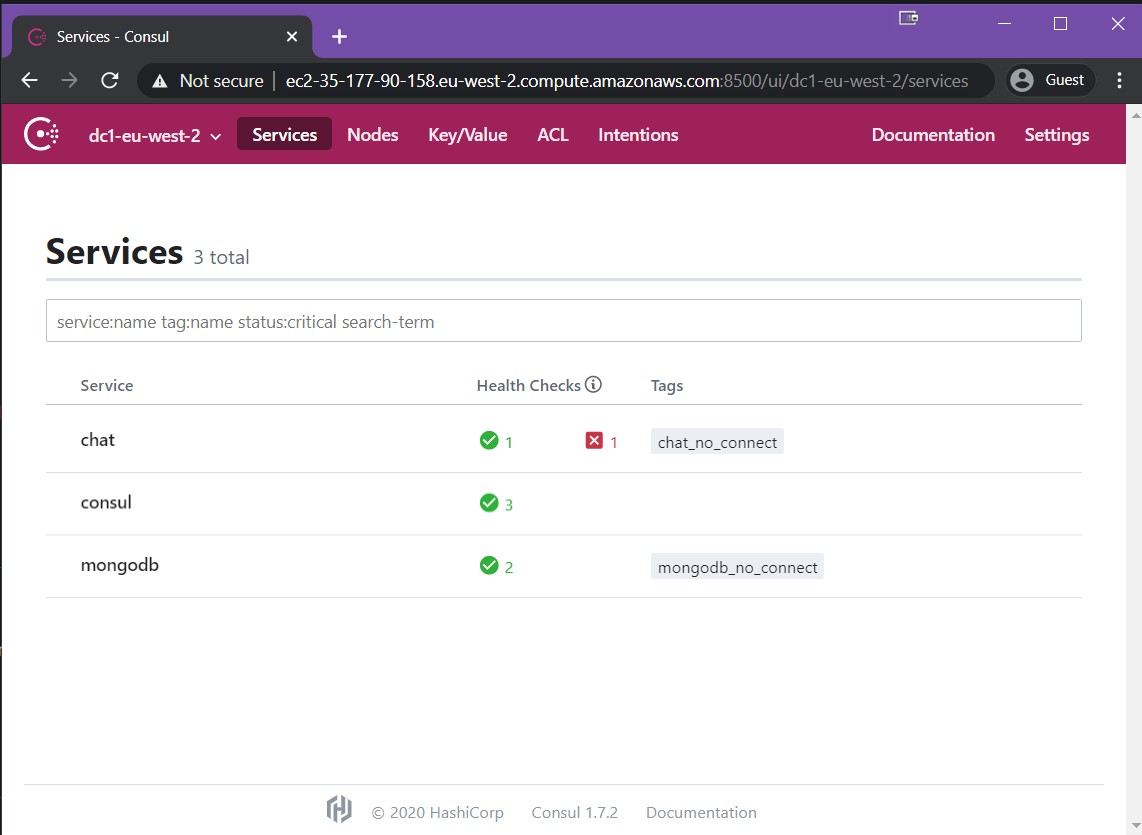The height and width of the screenshot is (835, 1142).
Task: Click the page scrollbar down arrow
Action: (x=1135, y=826)
